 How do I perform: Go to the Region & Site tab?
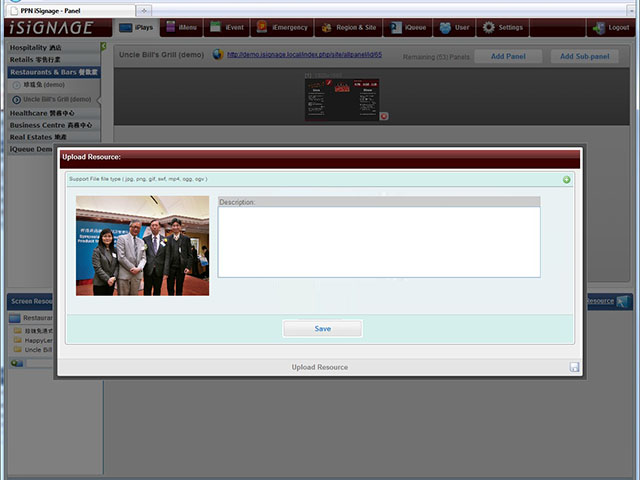[x=350, y=27]
